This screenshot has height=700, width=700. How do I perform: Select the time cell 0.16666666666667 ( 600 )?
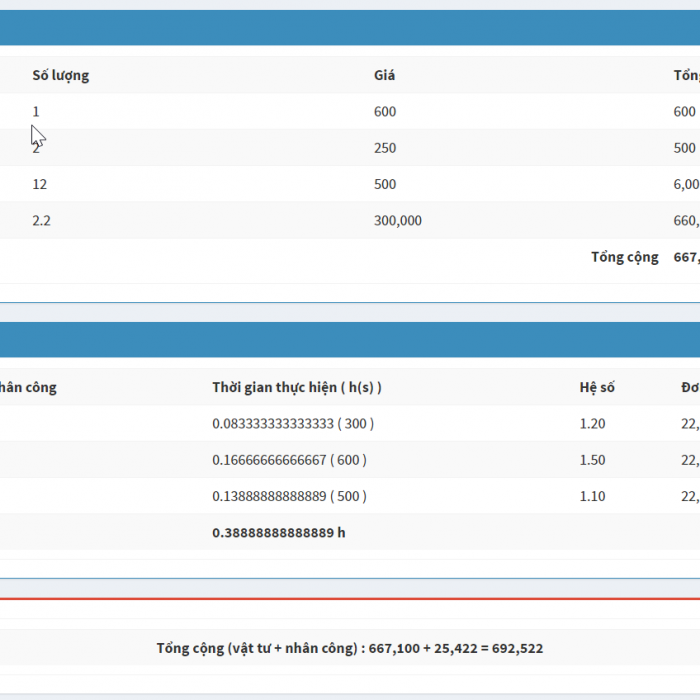click(x=289, y=460)
